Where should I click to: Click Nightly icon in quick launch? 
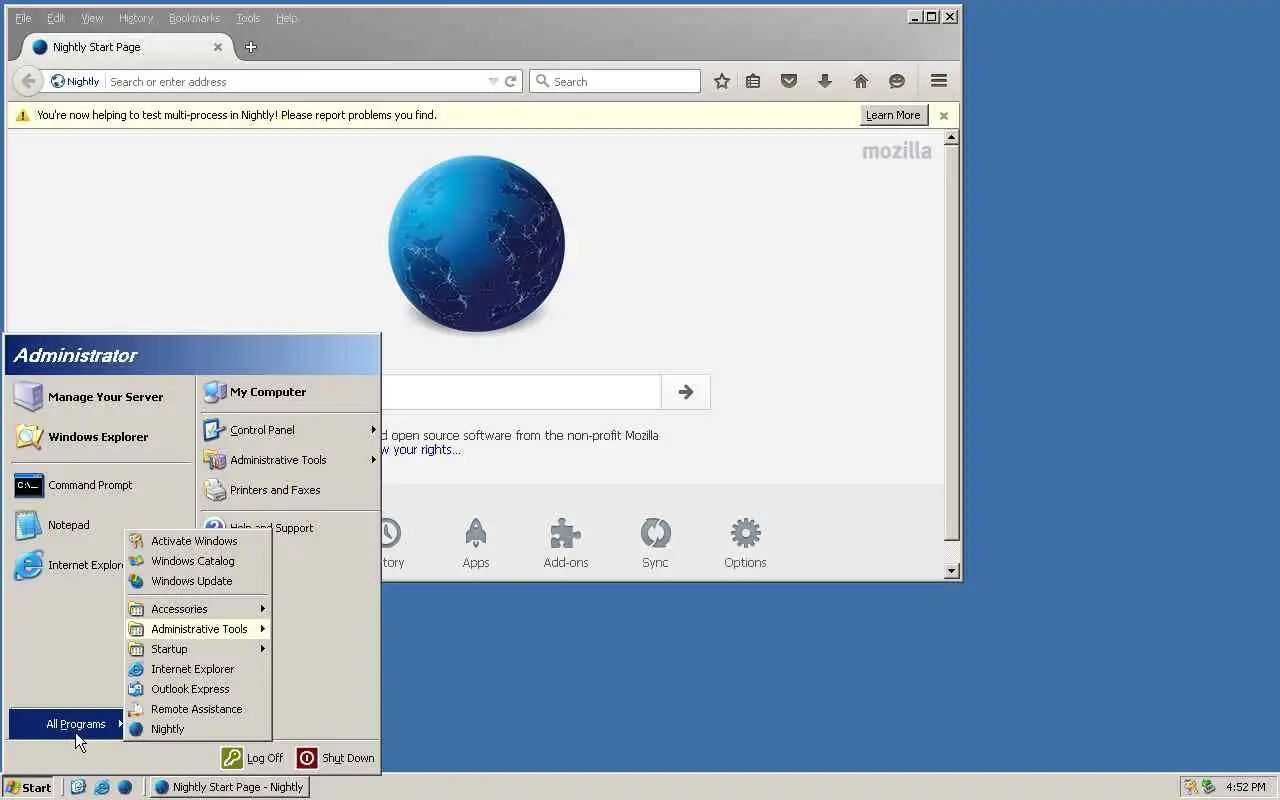tap(125, 787)
